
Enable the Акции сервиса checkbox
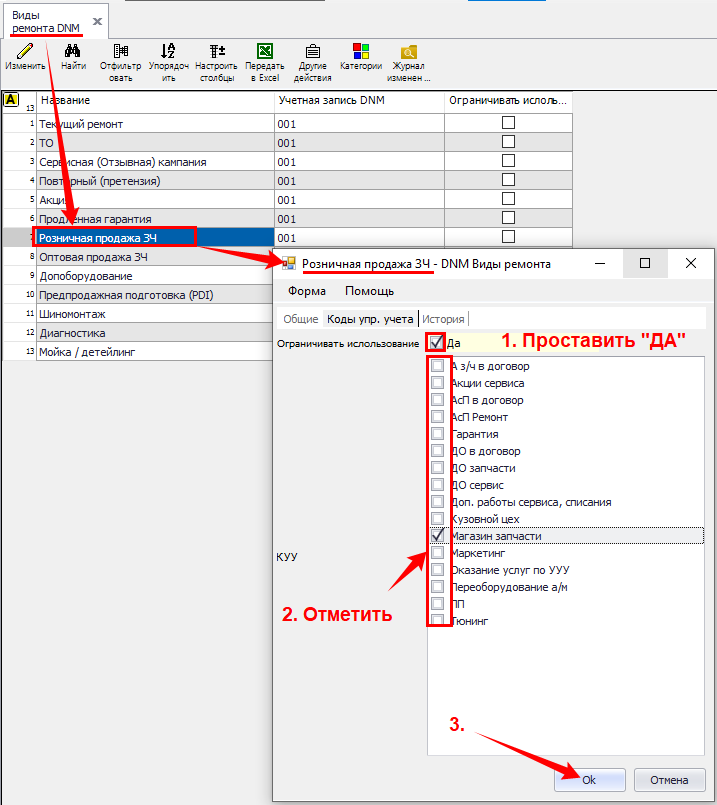pyautogui.click(x=437, y=383)
